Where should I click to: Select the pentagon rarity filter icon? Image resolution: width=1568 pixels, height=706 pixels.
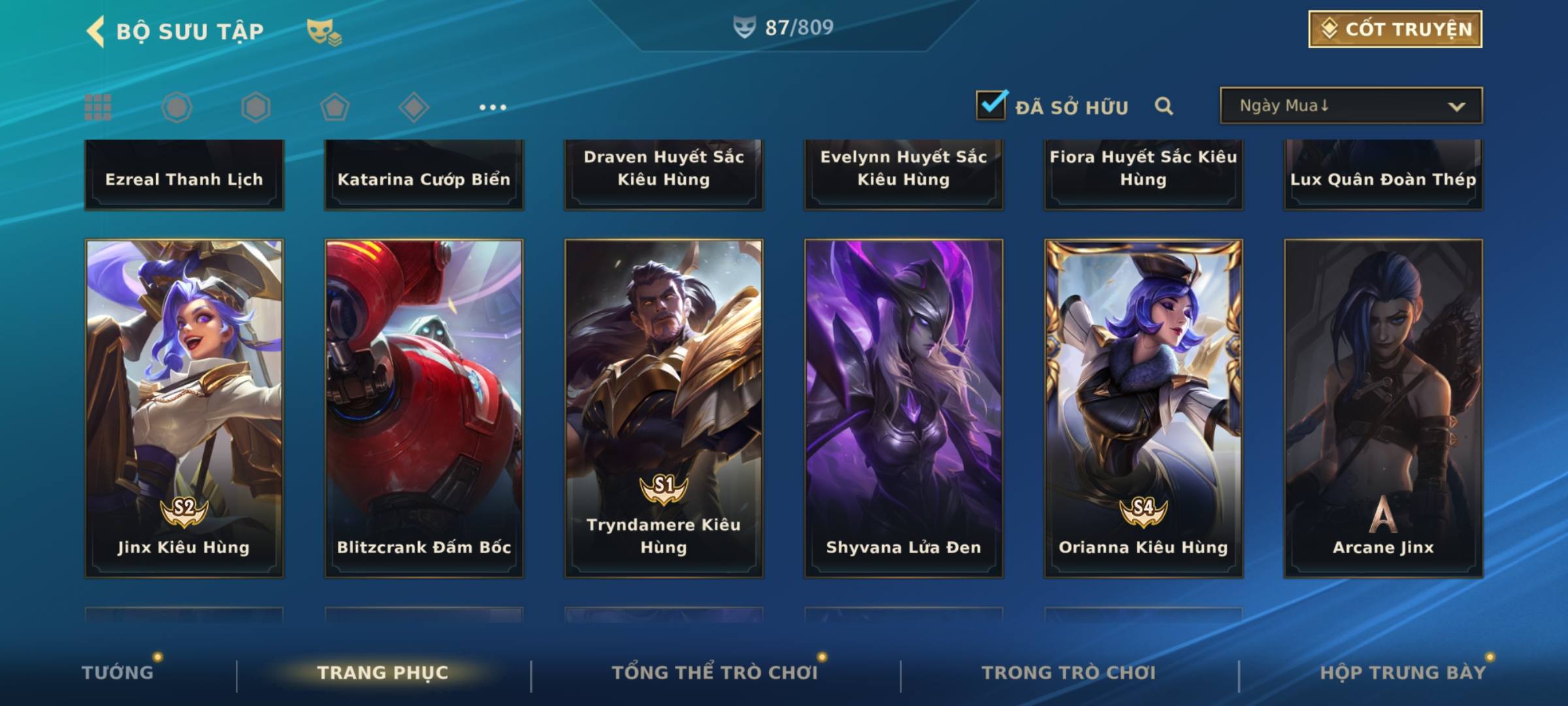(x=335, y=107)
